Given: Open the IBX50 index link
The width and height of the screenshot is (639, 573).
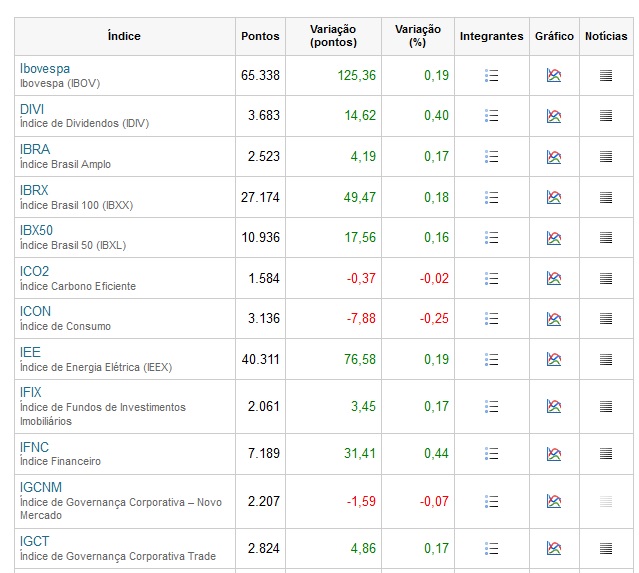Looking at the screenshot, I should [x=36, y=230].
